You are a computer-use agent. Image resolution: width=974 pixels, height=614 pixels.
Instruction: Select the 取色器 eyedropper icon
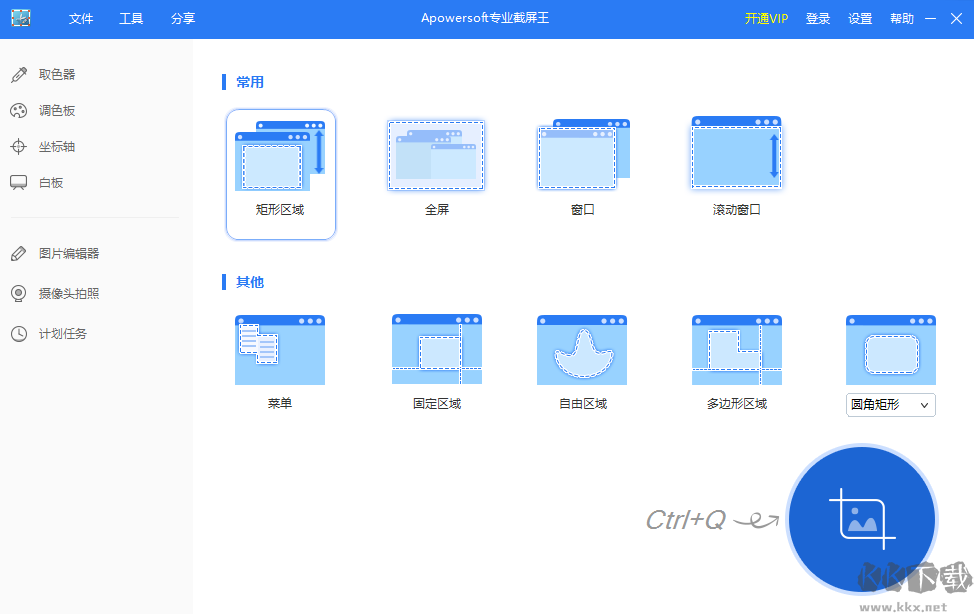coord(19,75)
